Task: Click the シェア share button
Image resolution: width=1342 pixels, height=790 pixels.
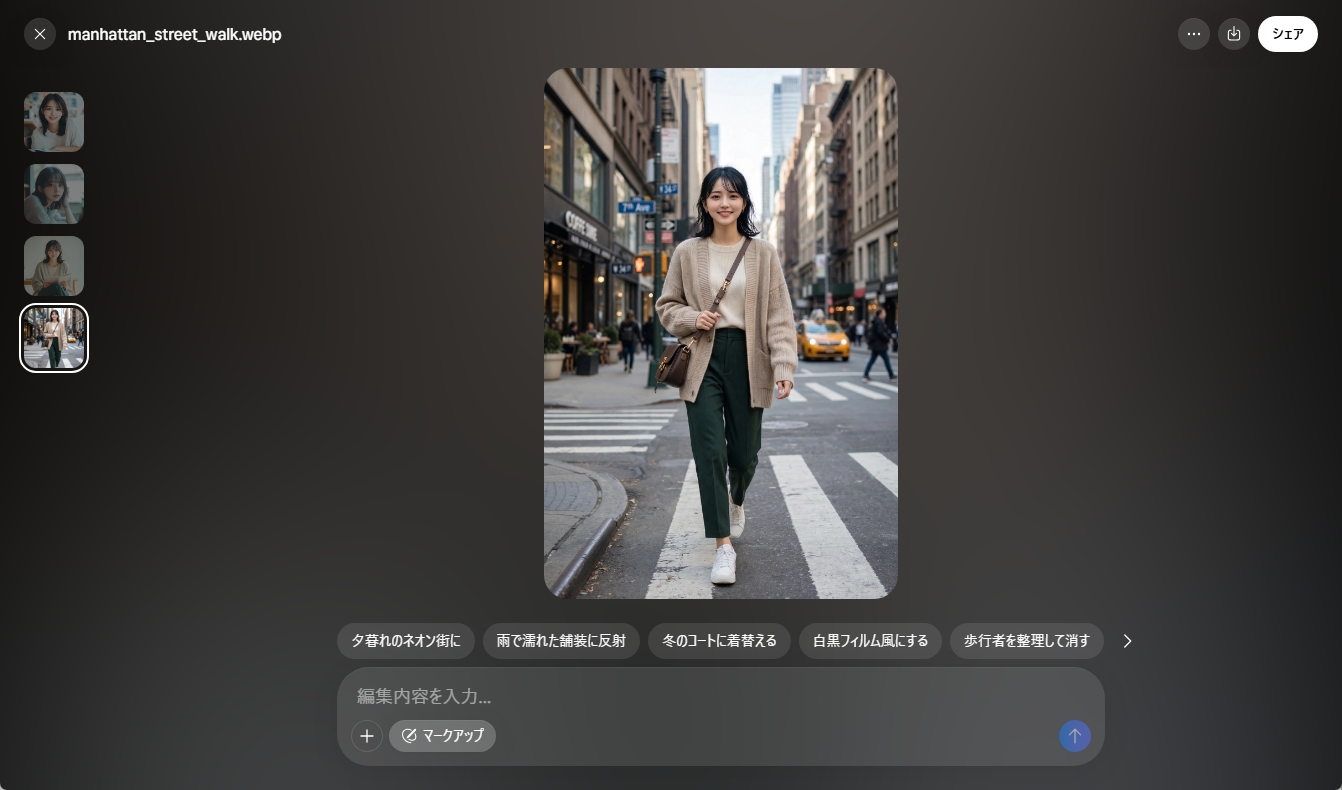Action: (1288, 34)
